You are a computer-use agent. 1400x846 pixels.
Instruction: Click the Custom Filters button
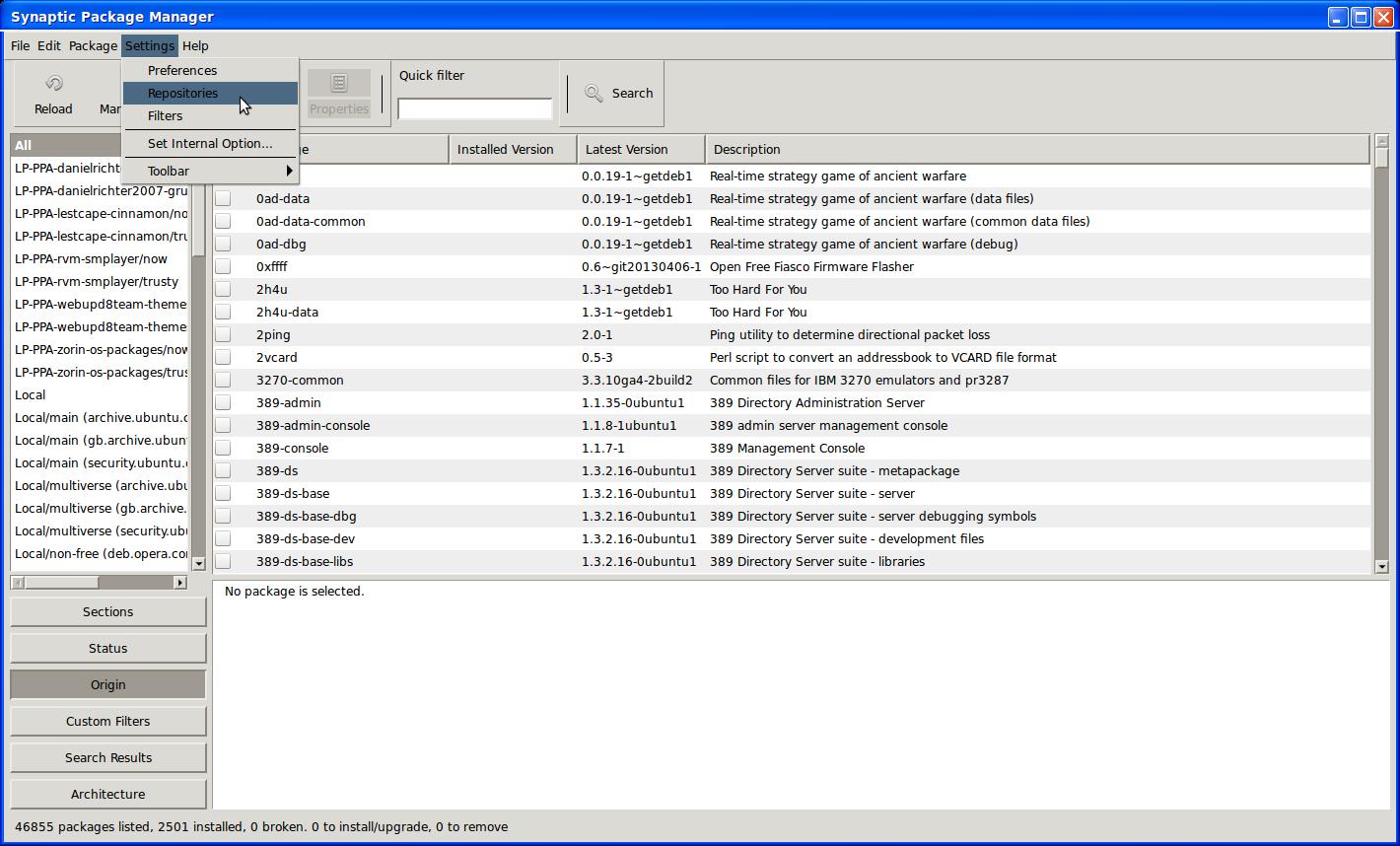pos(107,721)
